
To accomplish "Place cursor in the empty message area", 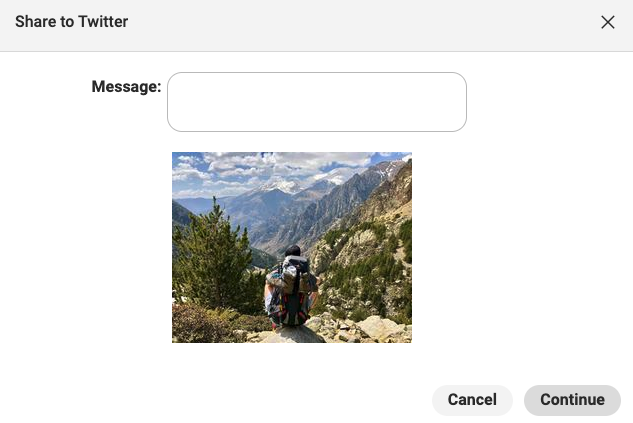I will 317,102.
